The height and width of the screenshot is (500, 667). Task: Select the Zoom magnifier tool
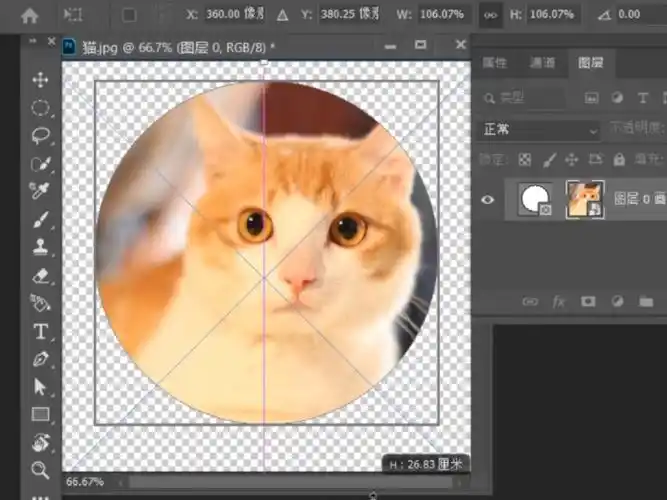click(41, 469)
